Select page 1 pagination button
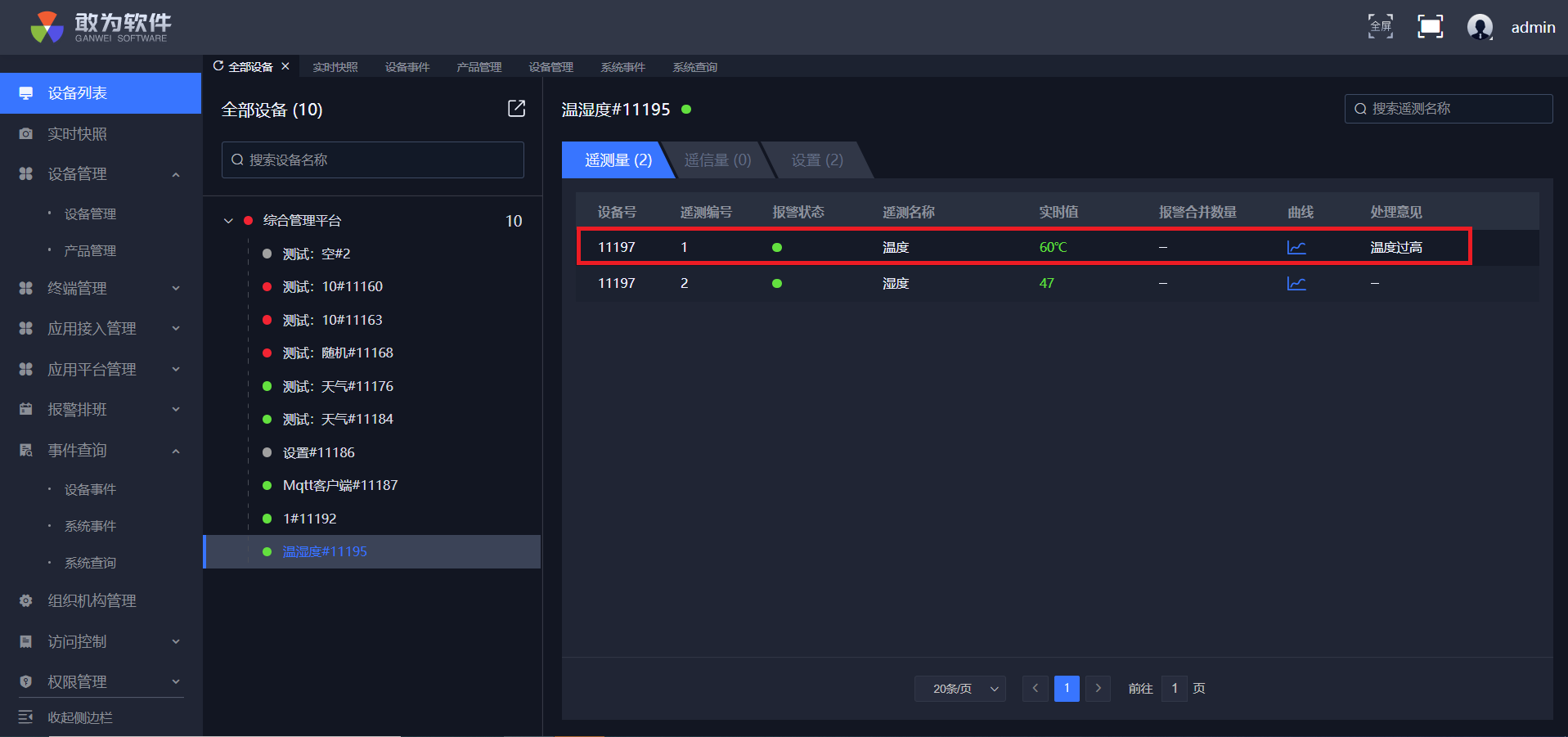Screen dimensions: 1568x737 click(1067, 689)
